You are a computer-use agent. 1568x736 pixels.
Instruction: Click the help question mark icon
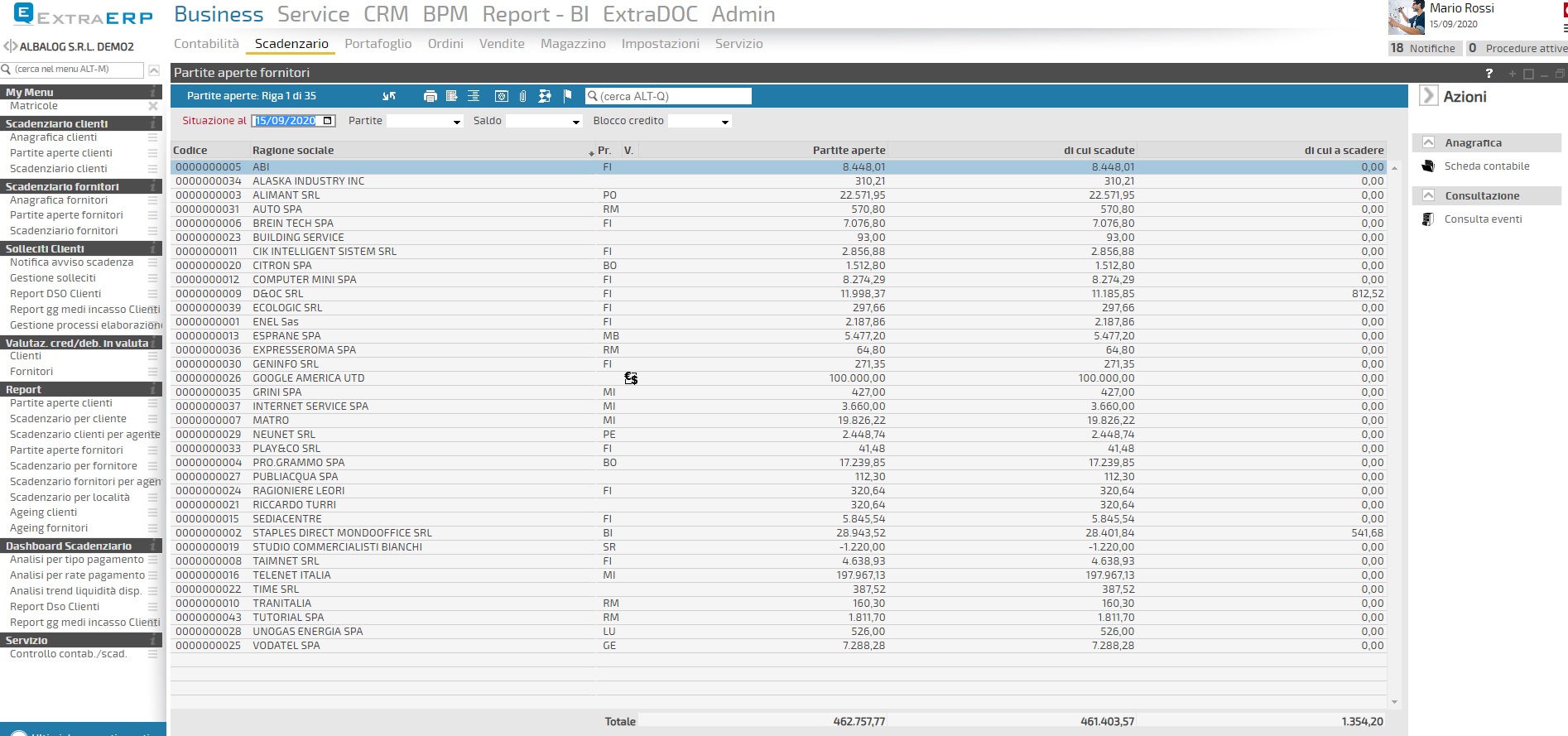[1489, 74]
